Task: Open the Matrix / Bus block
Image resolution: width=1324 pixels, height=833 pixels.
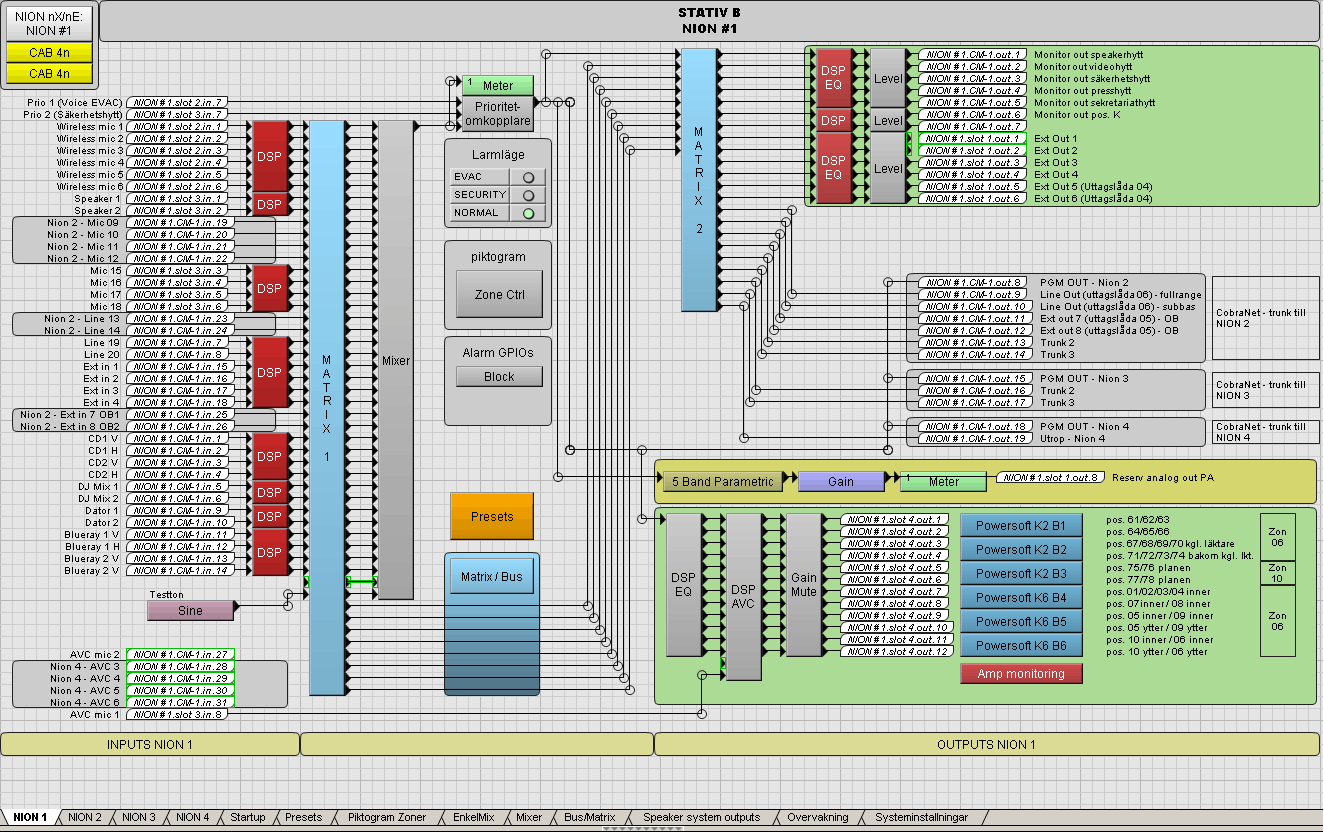Action: (491, 577)
